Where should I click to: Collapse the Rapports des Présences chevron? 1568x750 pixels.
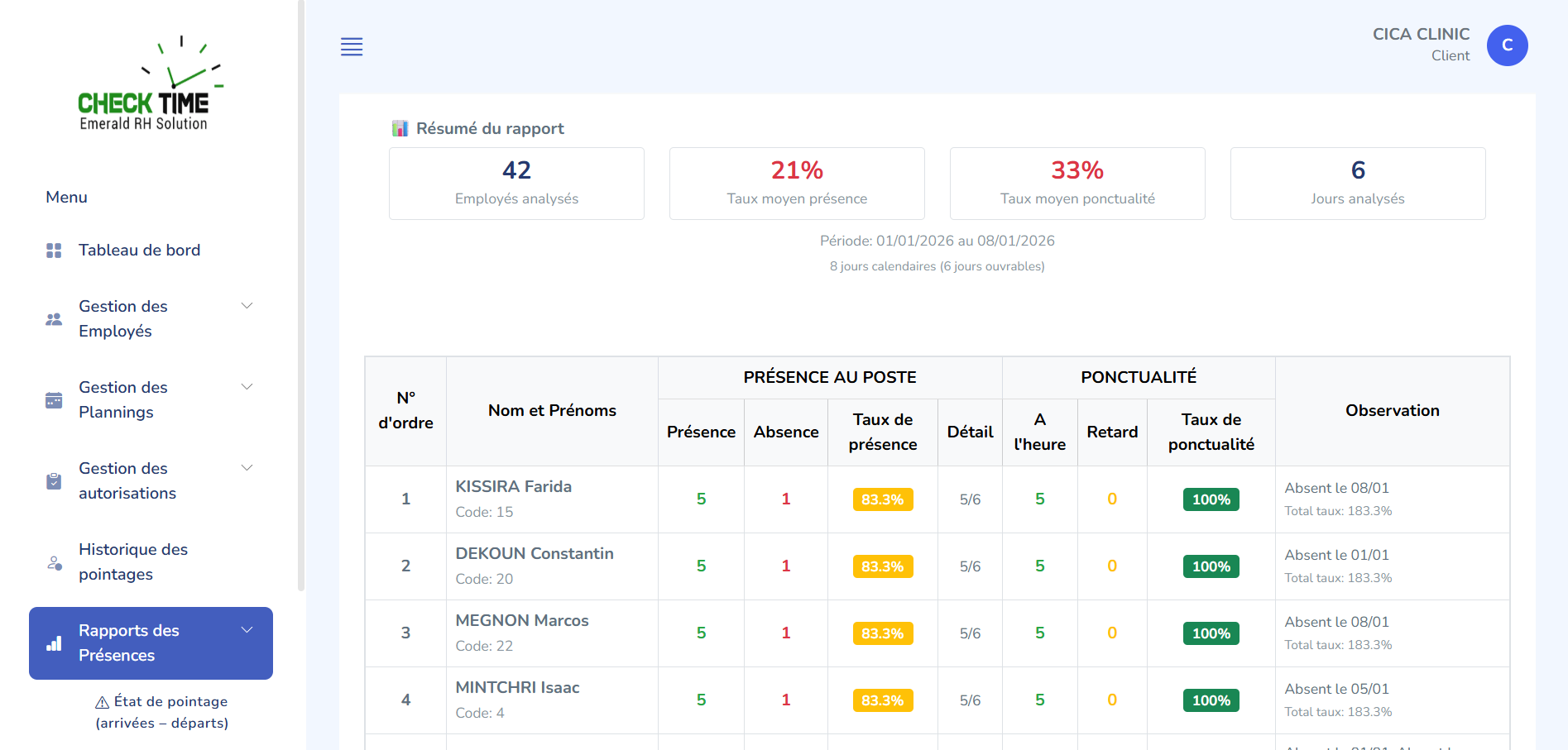[x=247, y=629]
